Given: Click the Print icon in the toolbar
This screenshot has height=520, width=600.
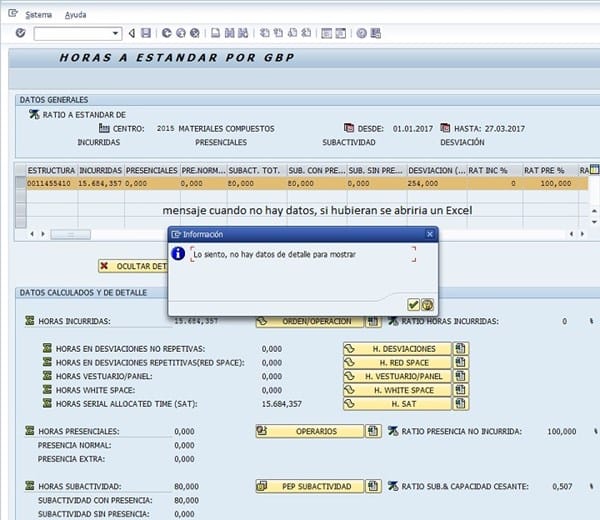Looking at the screenshot, I should pyautogui.click(x=215, y=33).
